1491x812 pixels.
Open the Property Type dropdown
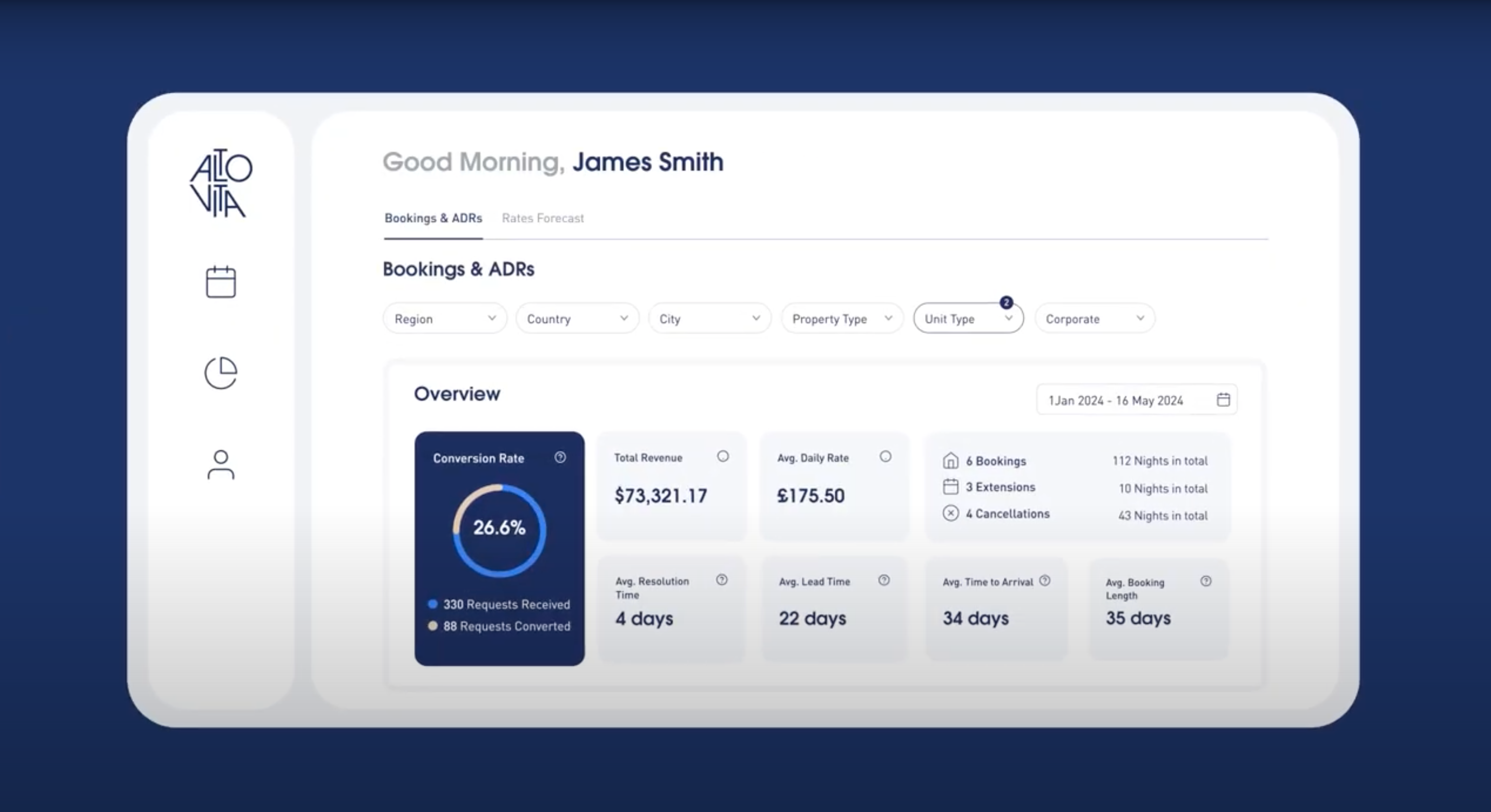842,318
